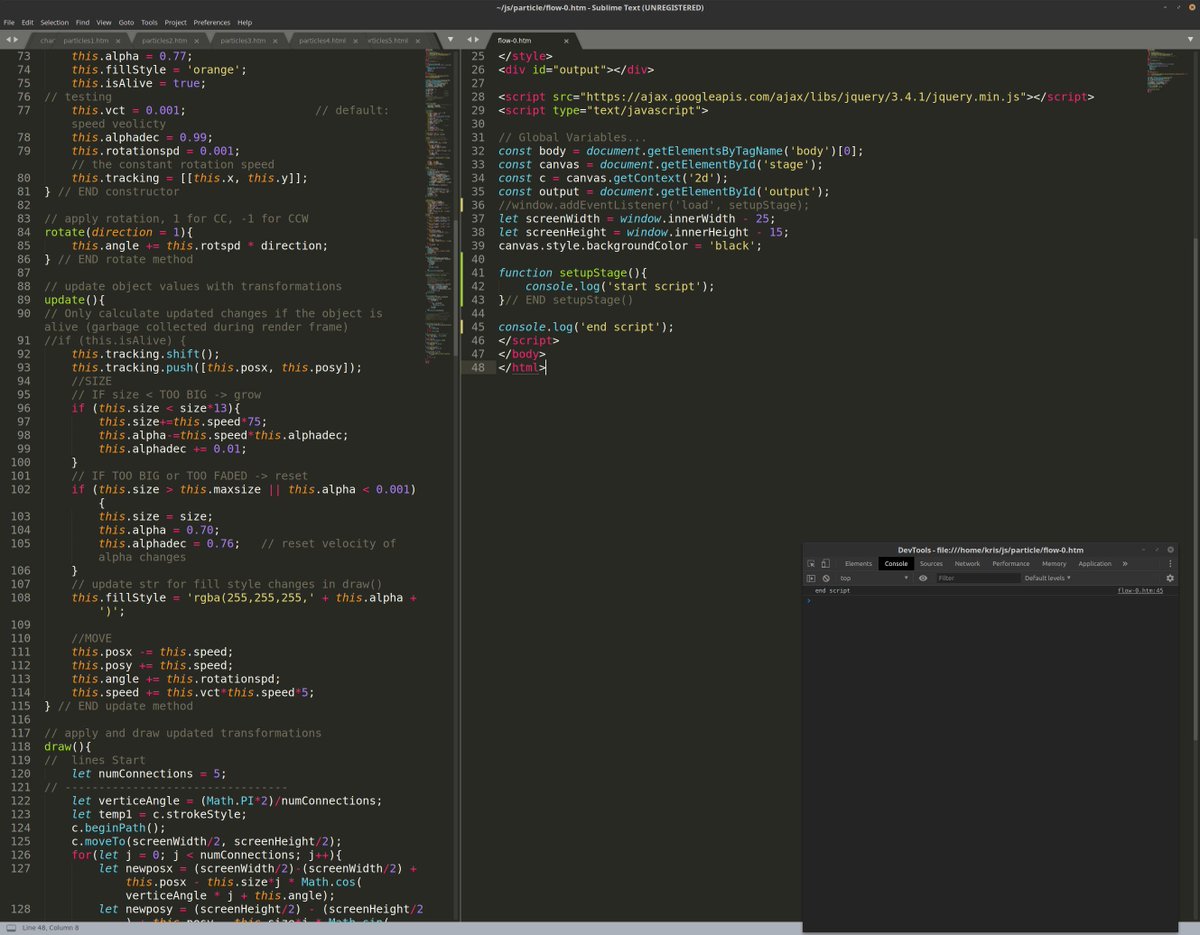Open the Performance tab in DevTools
Viewport: 1200px width, 935px height.
click(1011, 564)
